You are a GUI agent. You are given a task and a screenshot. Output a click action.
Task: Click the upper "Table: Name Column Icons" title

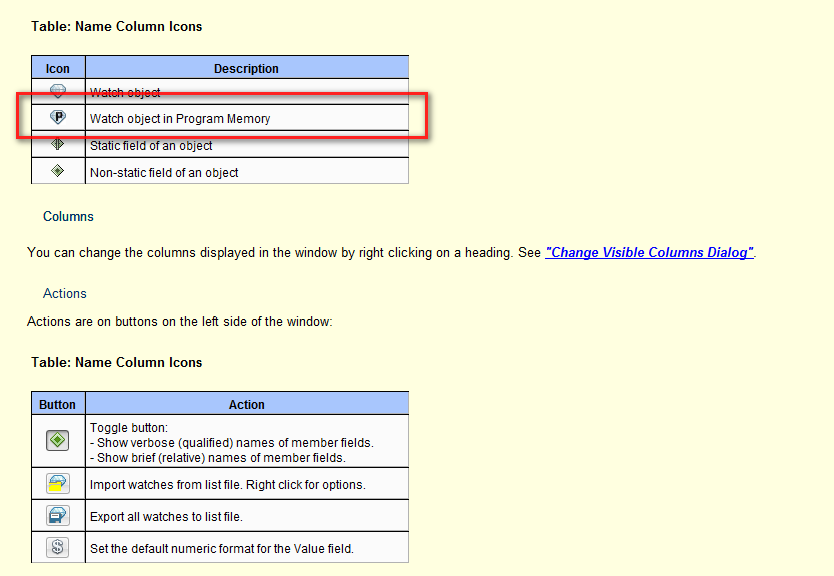coord(116,27)
